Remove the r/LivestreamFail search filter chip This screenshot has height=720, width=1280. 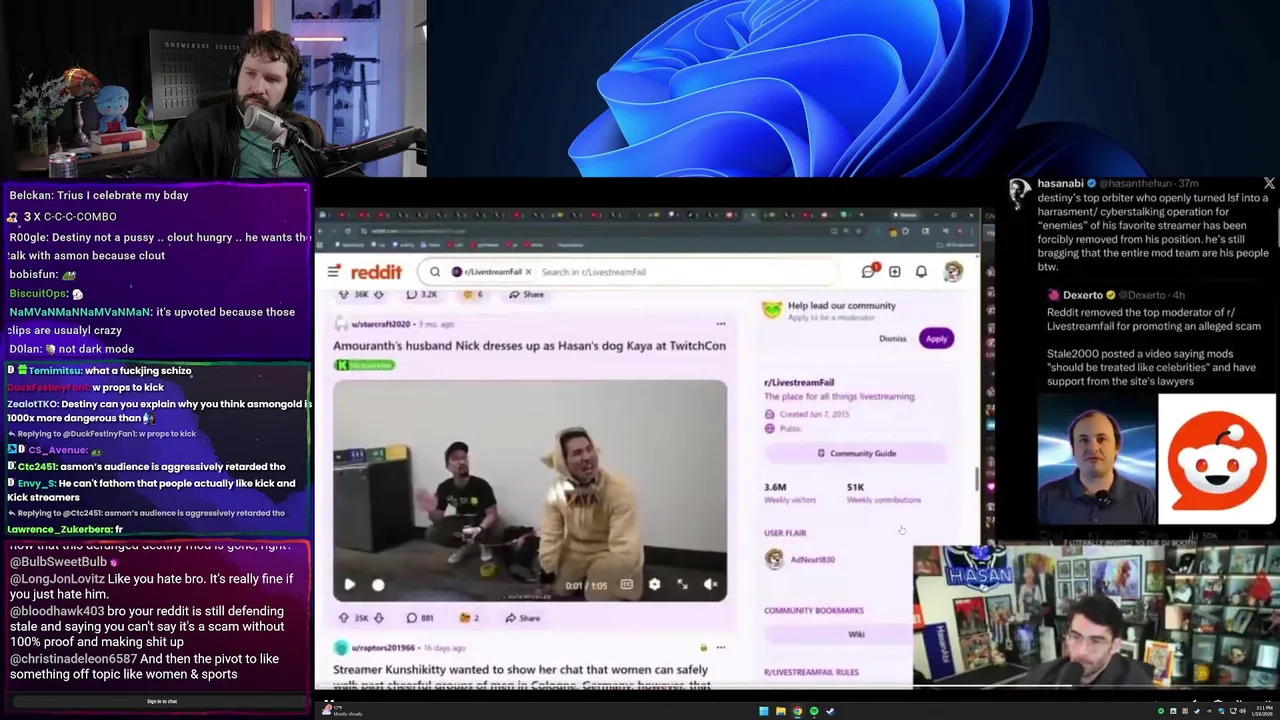pyautogui.click(x=528, y=272)
